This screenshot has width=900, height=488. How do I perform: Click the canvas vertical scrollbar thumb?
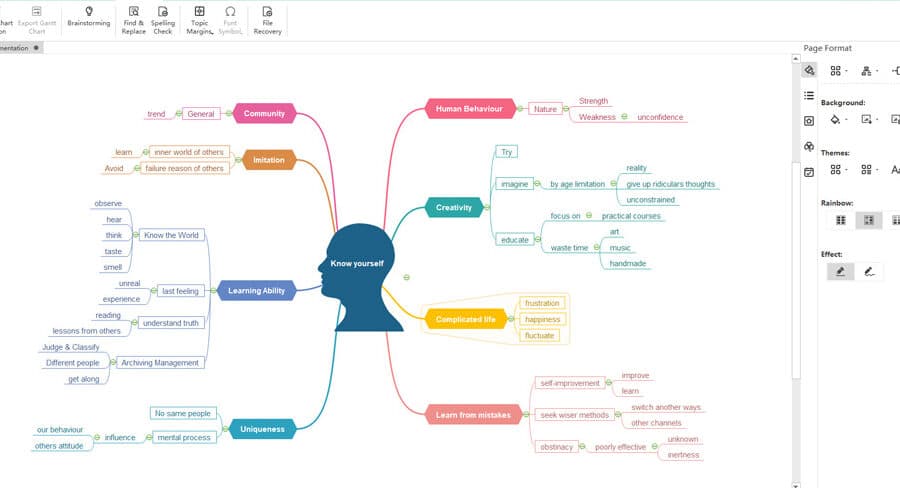coord(796,270)
